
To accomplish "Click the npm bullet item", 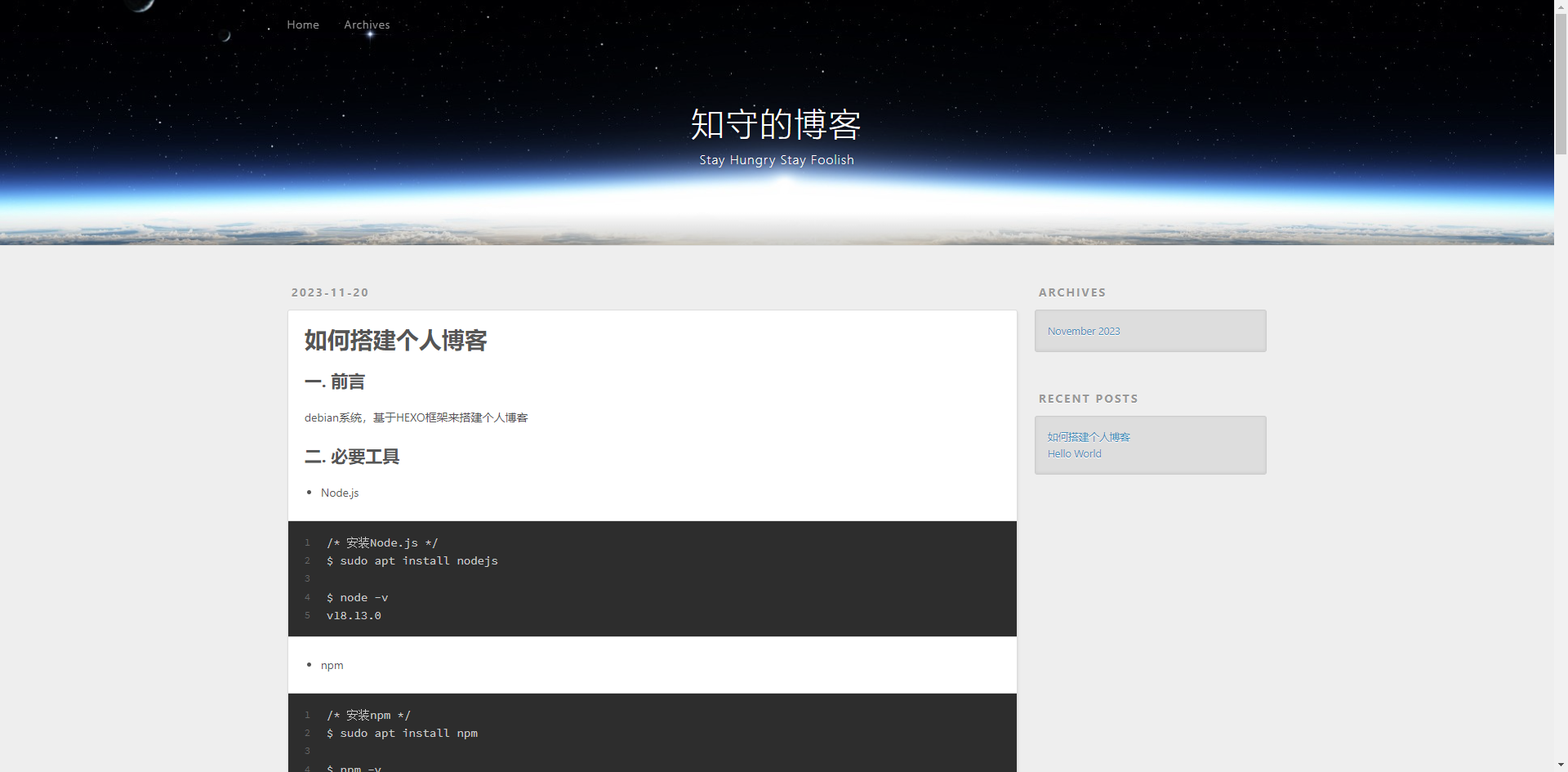I will click(x=332, y=665).
